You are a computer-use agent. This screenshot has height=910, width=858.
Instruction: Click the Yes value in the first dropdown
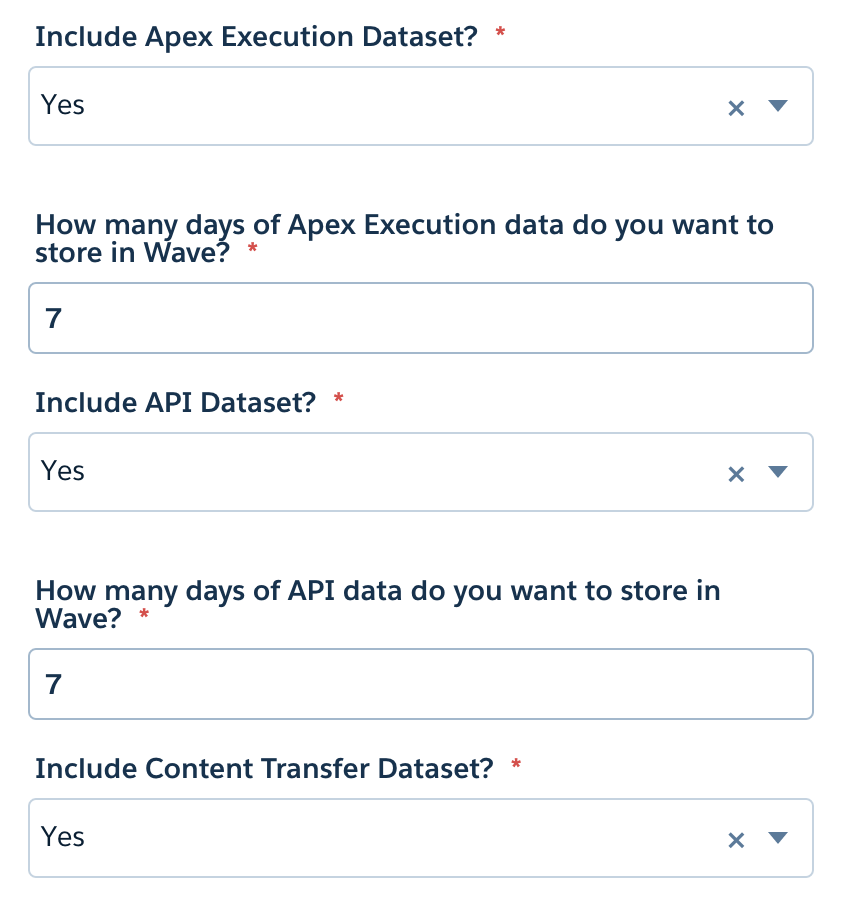pos(62,105)
